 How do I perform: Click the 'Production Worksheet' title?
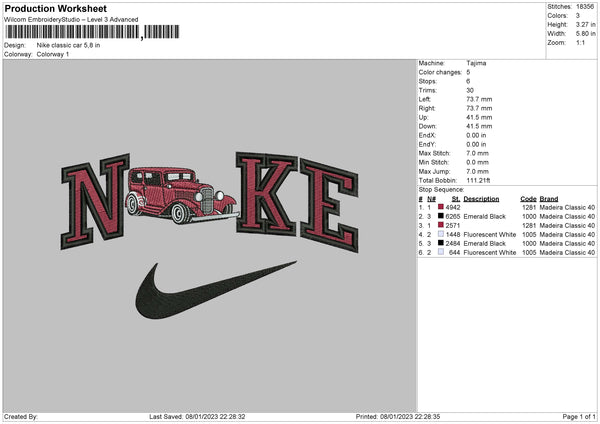55,8
